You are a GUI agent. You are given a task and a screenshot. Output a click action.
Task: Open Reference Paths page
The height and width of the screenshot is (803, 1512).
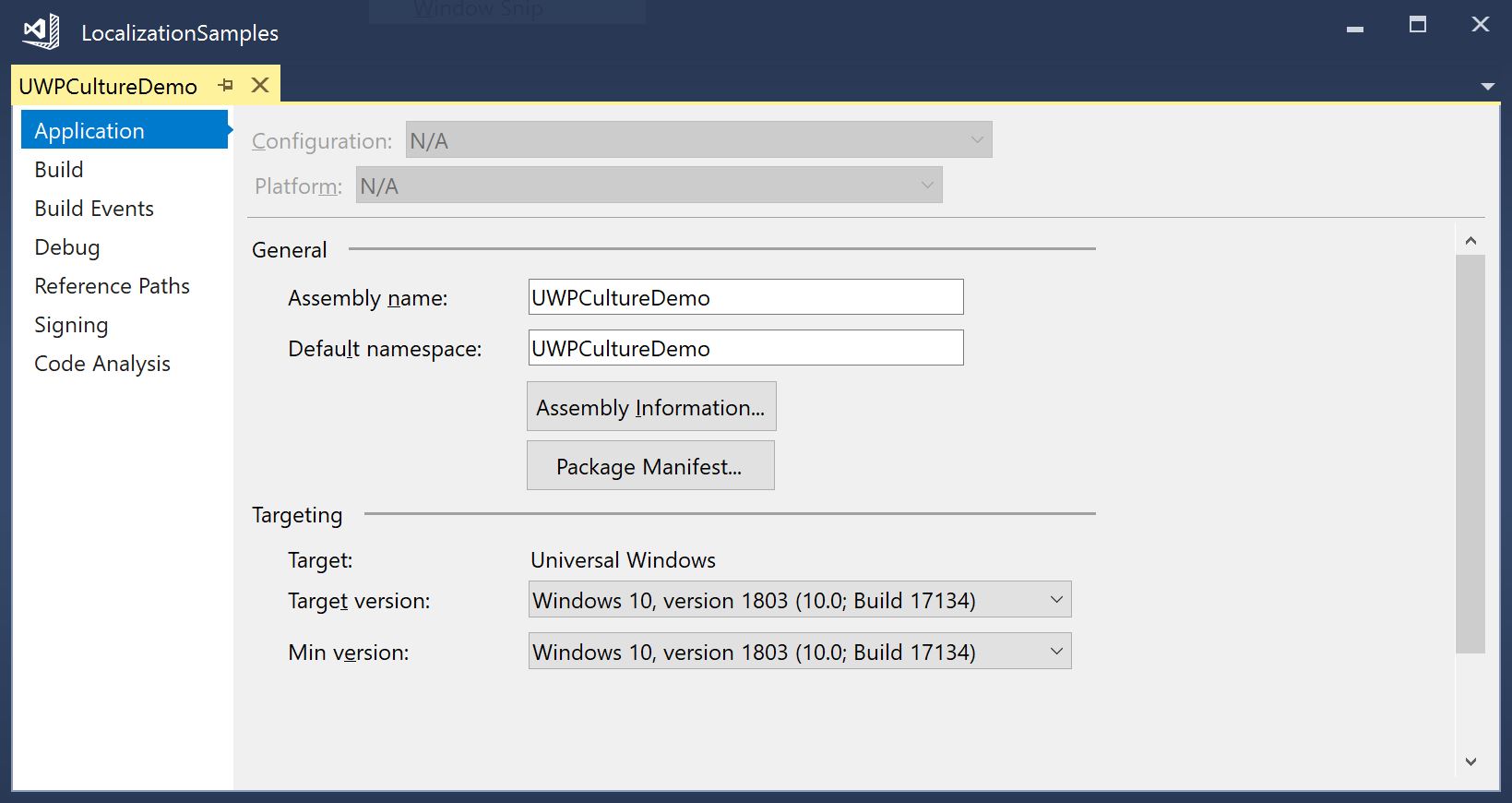pos(112,286)
